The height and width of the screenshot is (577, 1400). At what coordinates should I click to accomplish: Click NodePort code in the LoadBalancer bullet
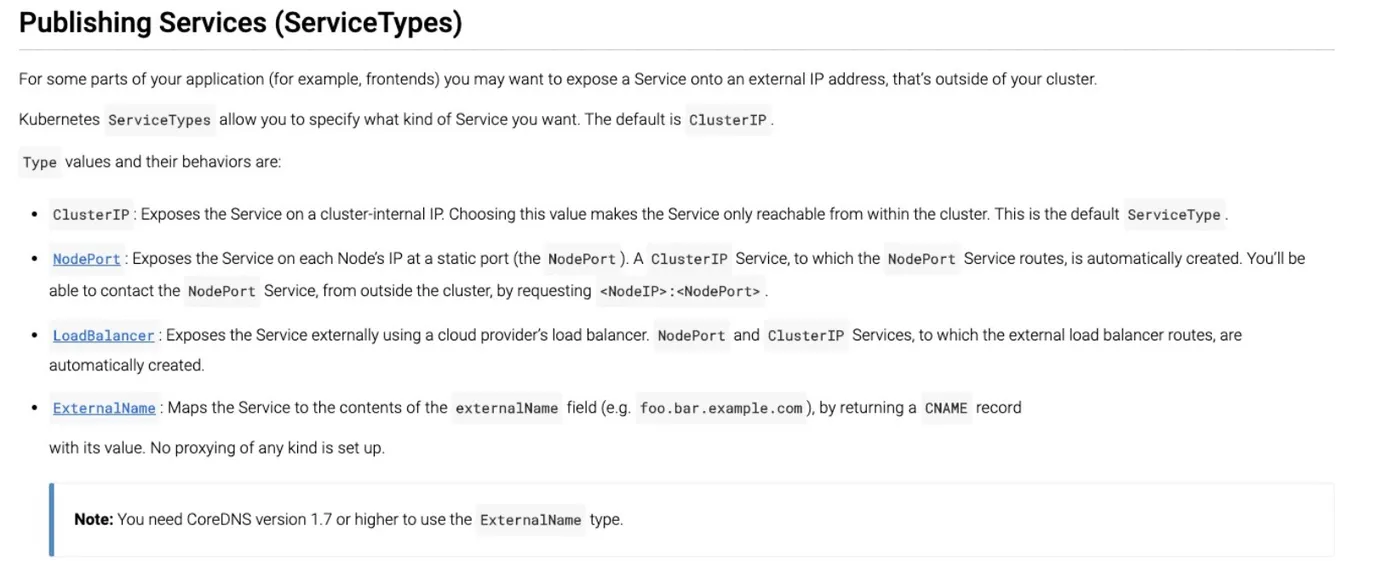(691, 336)
